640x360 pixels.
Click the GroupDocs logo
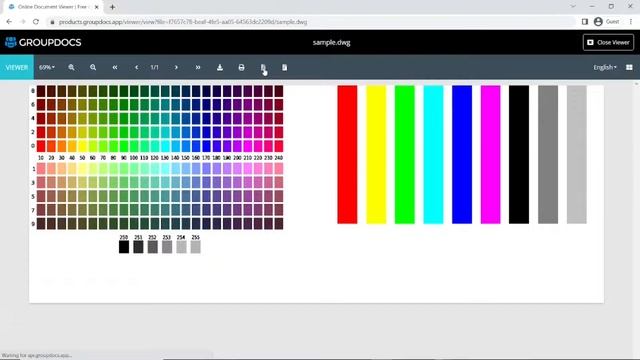point(43,42)
